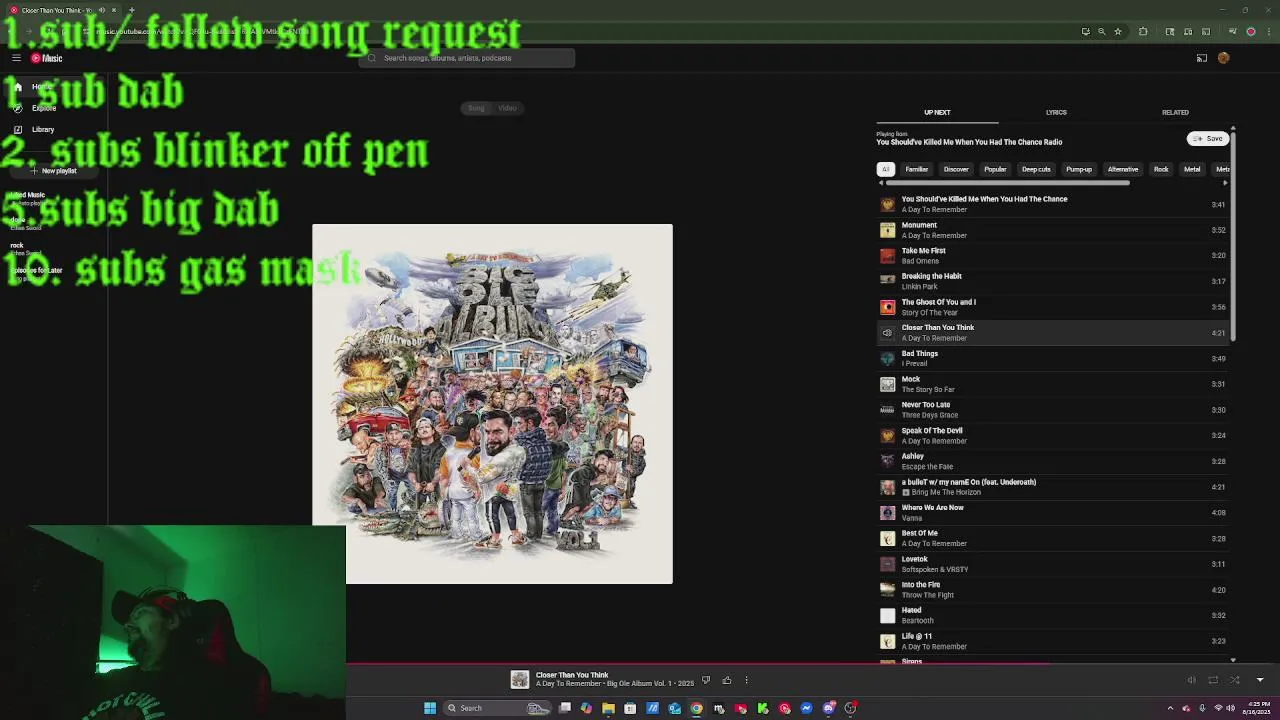Play Hated by Beartooth
The width and height of the screenshot is (1280, 720).
(x=1052, y=615)
